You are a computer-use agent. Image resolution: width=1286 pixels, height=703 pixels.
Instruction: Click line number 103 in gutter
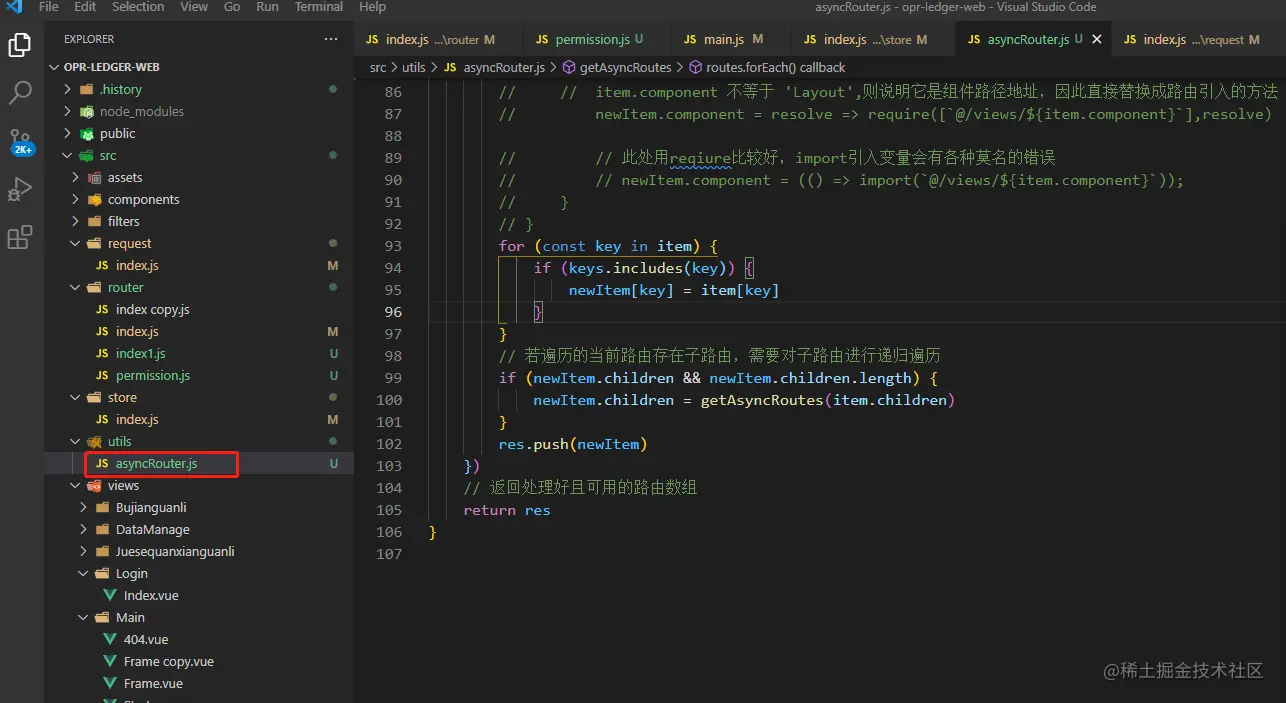390,466
